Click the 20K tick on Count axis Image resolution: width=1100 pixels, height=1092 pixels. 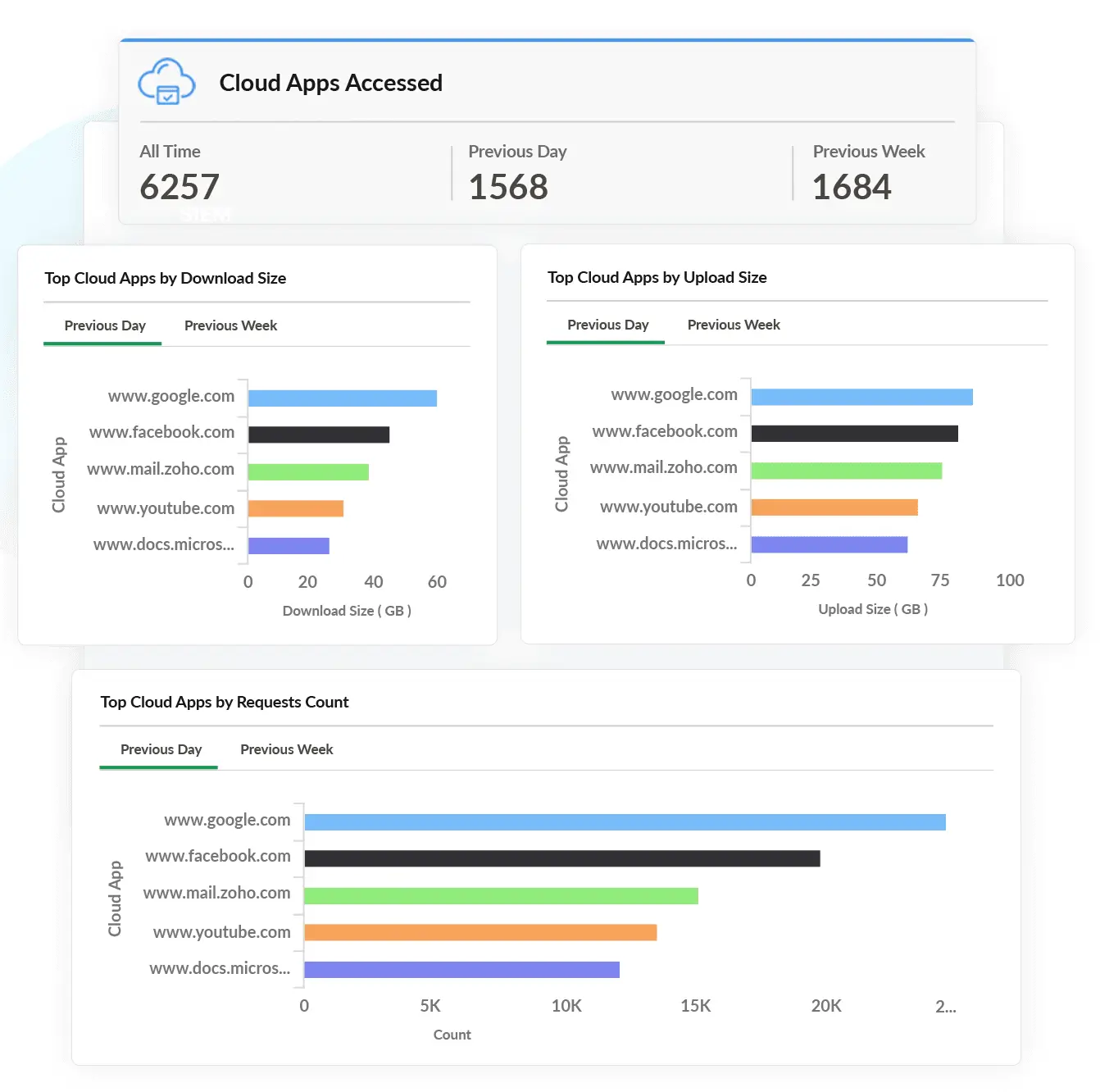[x=826, y=1006]
